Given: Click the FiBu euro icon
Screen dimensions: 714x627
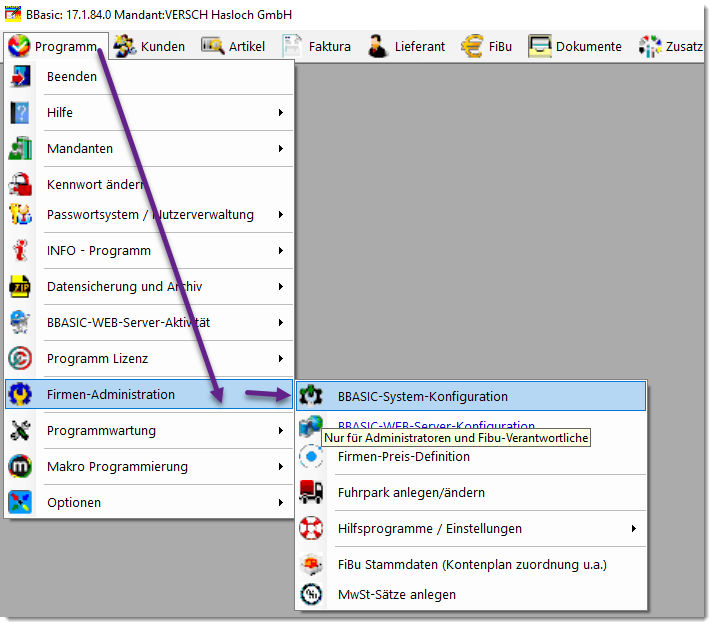Looking at the screenshot, I should coord(472,46).
